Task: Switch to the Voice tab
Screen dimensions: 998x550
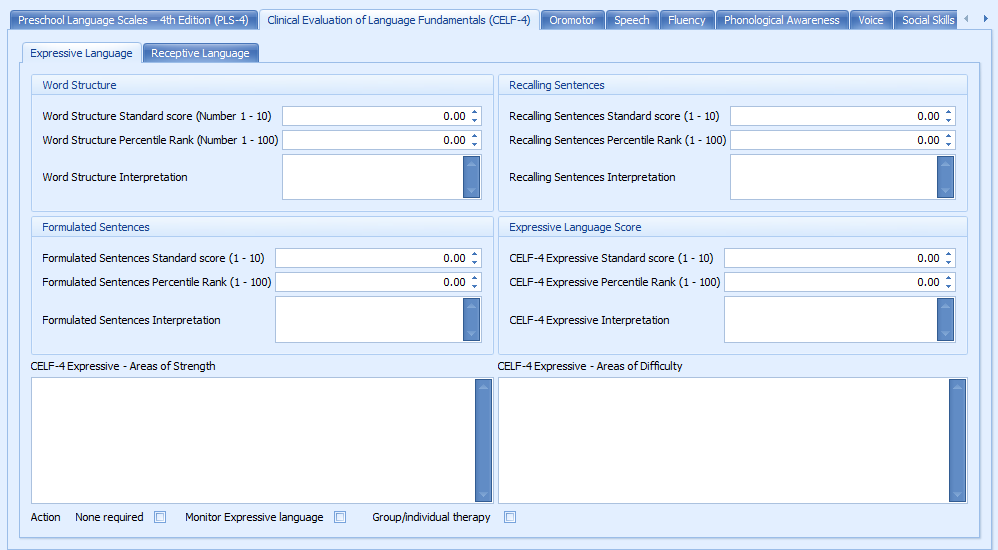Action: [871, 20]
